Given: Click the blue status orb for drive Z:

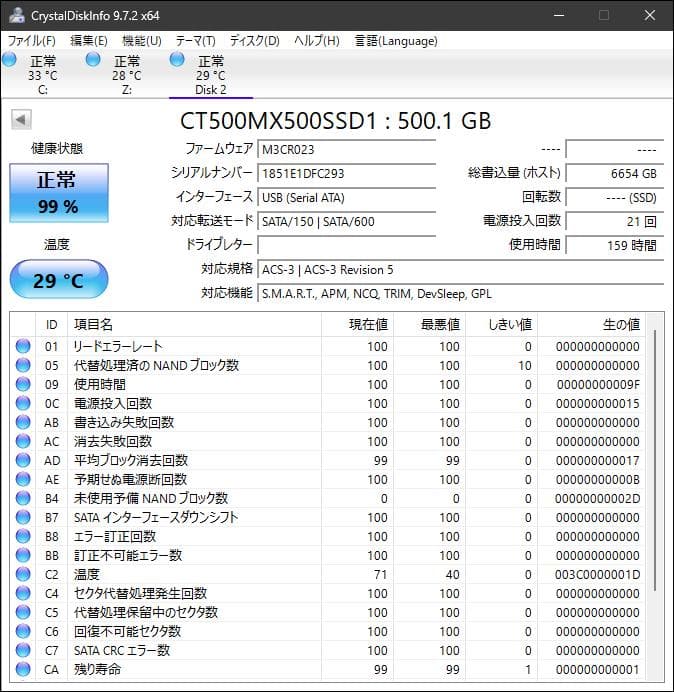Looking at the screenshot, I should [93, 60].
